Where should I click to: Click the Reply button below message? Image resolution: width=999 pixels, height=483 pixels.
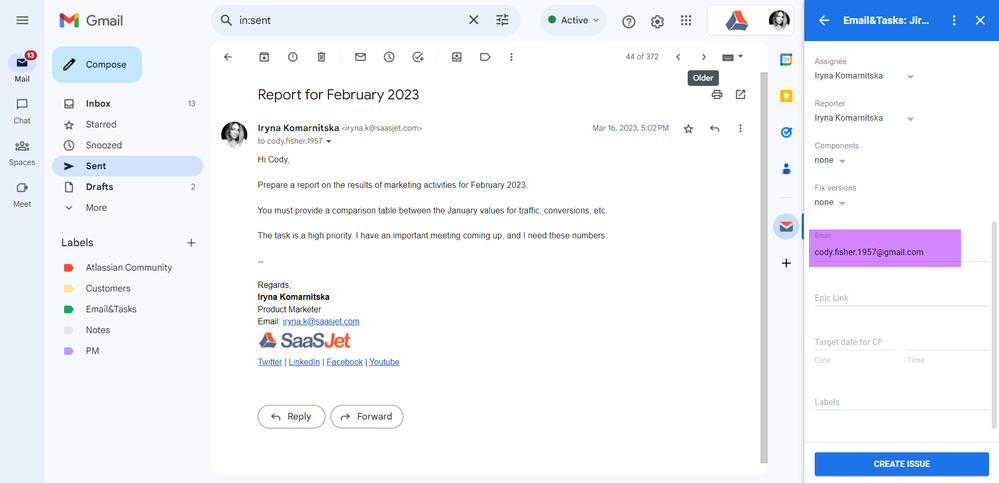tap(291, 417)
